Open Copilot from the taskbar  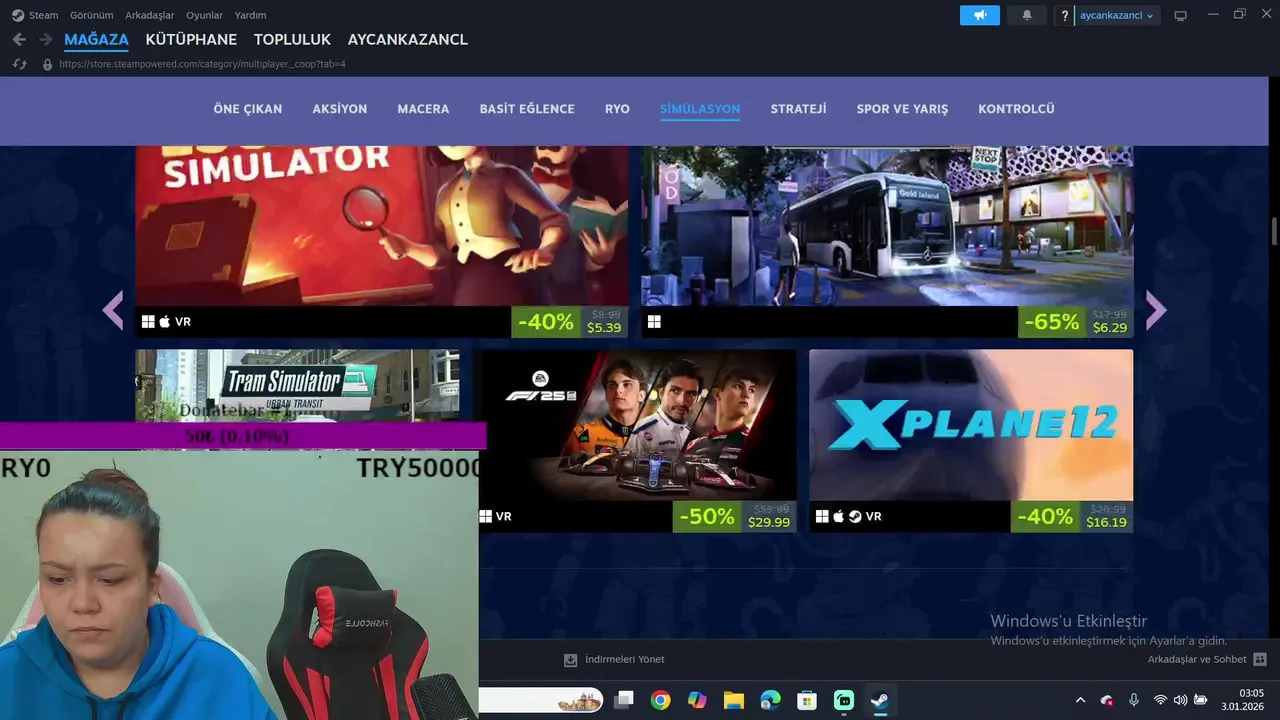(697, 700)
